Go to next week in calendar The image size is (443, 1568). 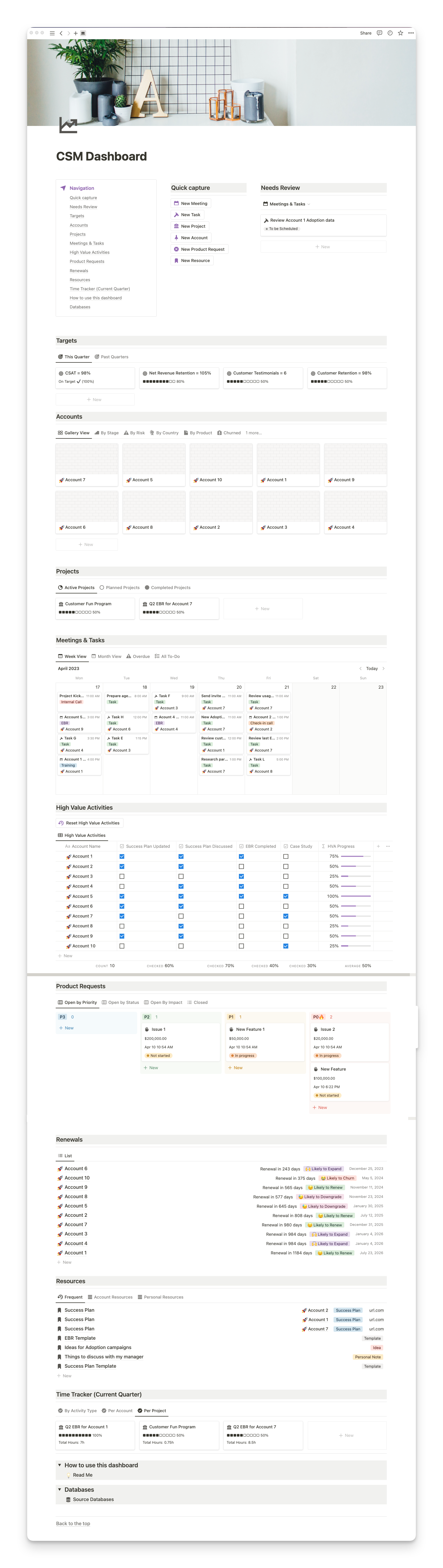[x=383, y=668]
